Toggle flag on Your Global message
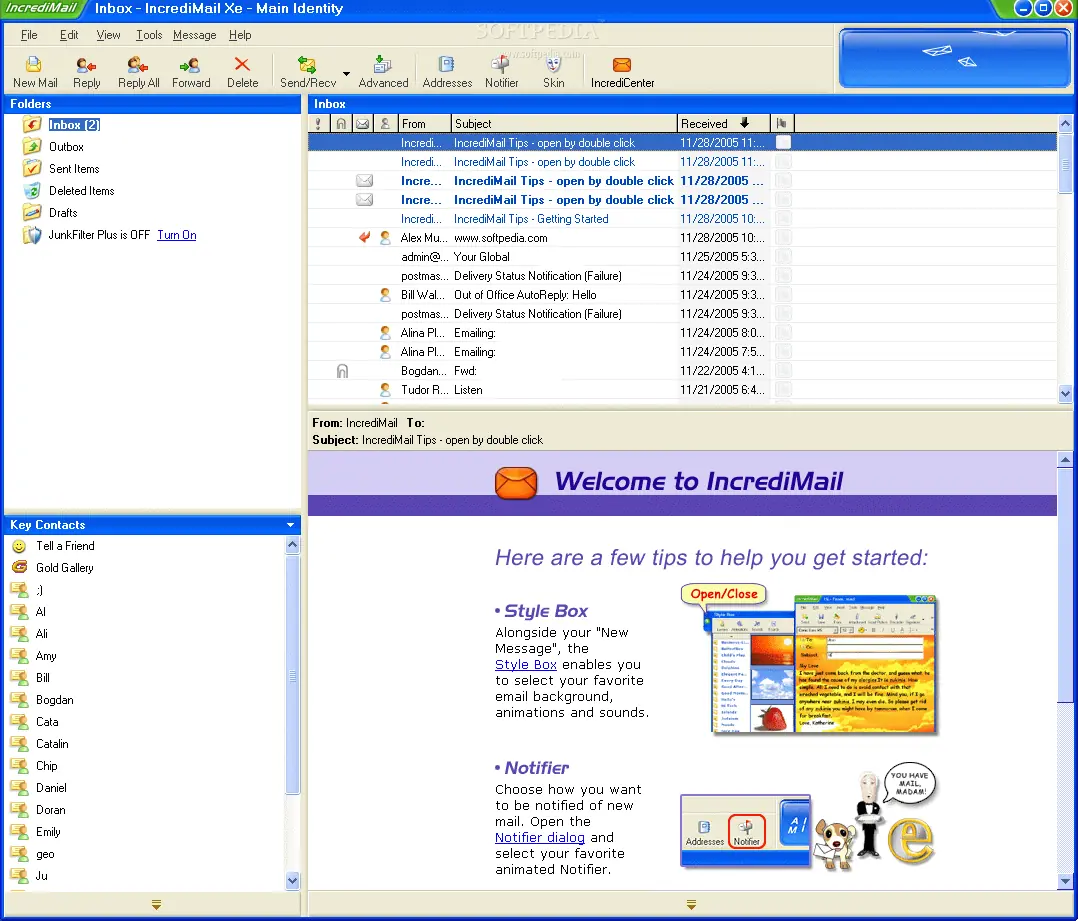The image size is (1078, 921). click(x=783, y=256)
